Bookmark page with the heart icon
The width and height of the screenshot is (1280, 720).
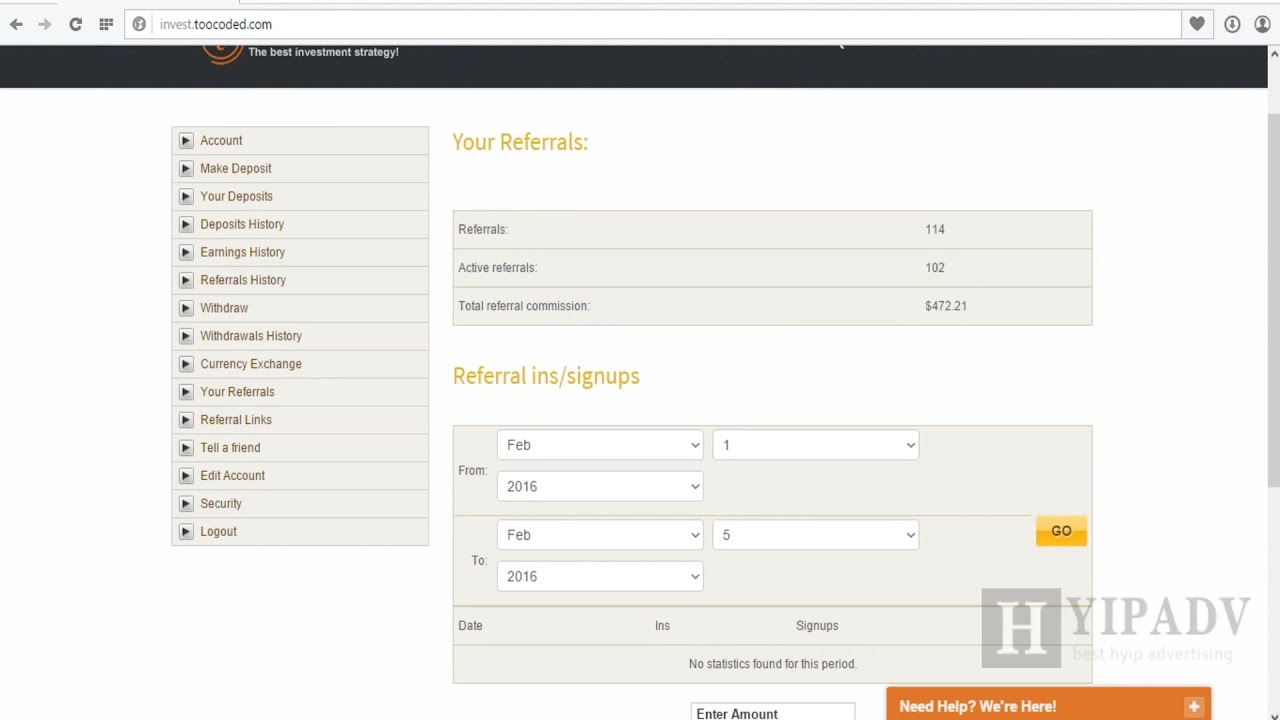[1197, 24]
